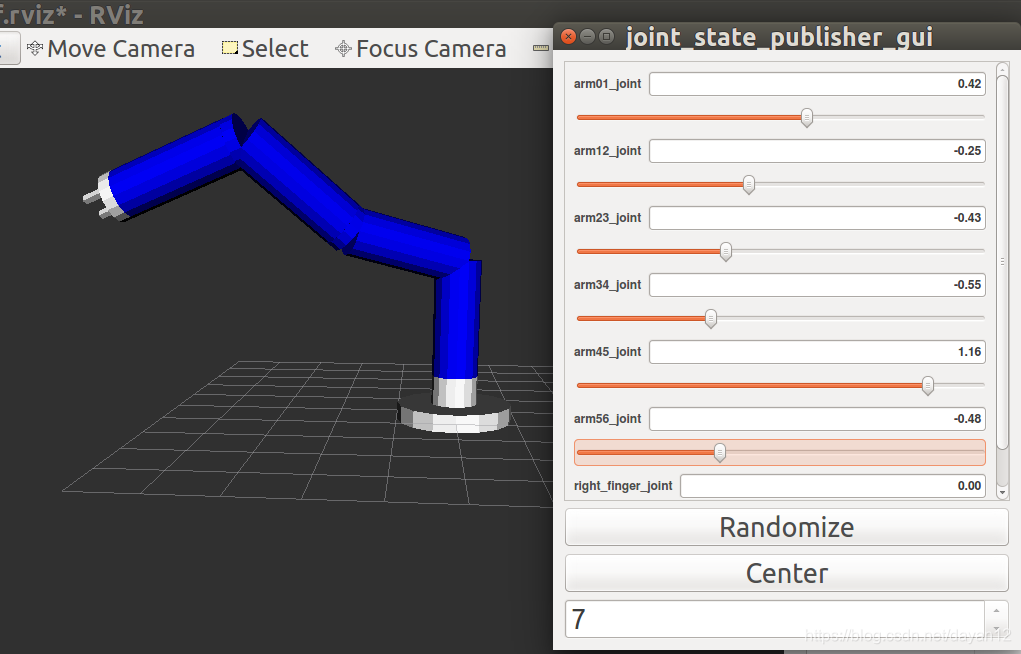The image size is (1021, 654).
Task: Click the arm01_joint label
Action: coord(607,84)
